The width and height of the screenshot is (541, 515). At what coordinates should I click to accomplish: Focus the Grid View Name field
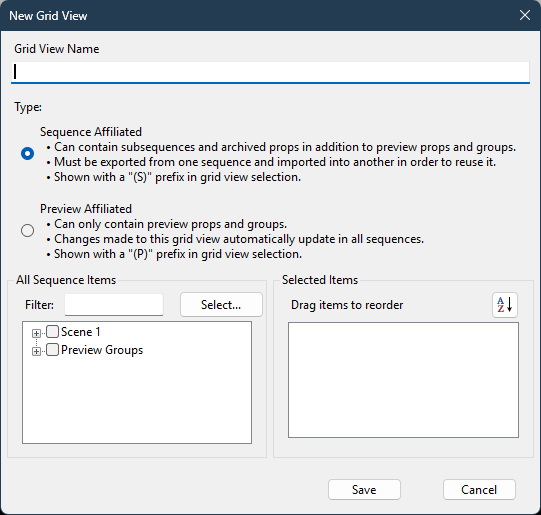tap(270, 72)
